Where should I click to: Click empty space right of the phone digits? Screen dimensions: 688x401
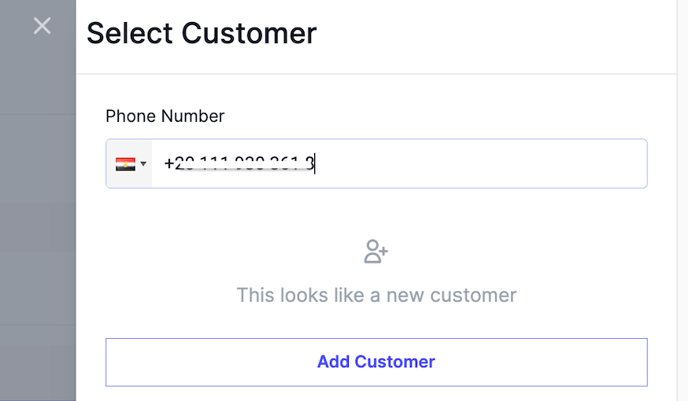500,164
